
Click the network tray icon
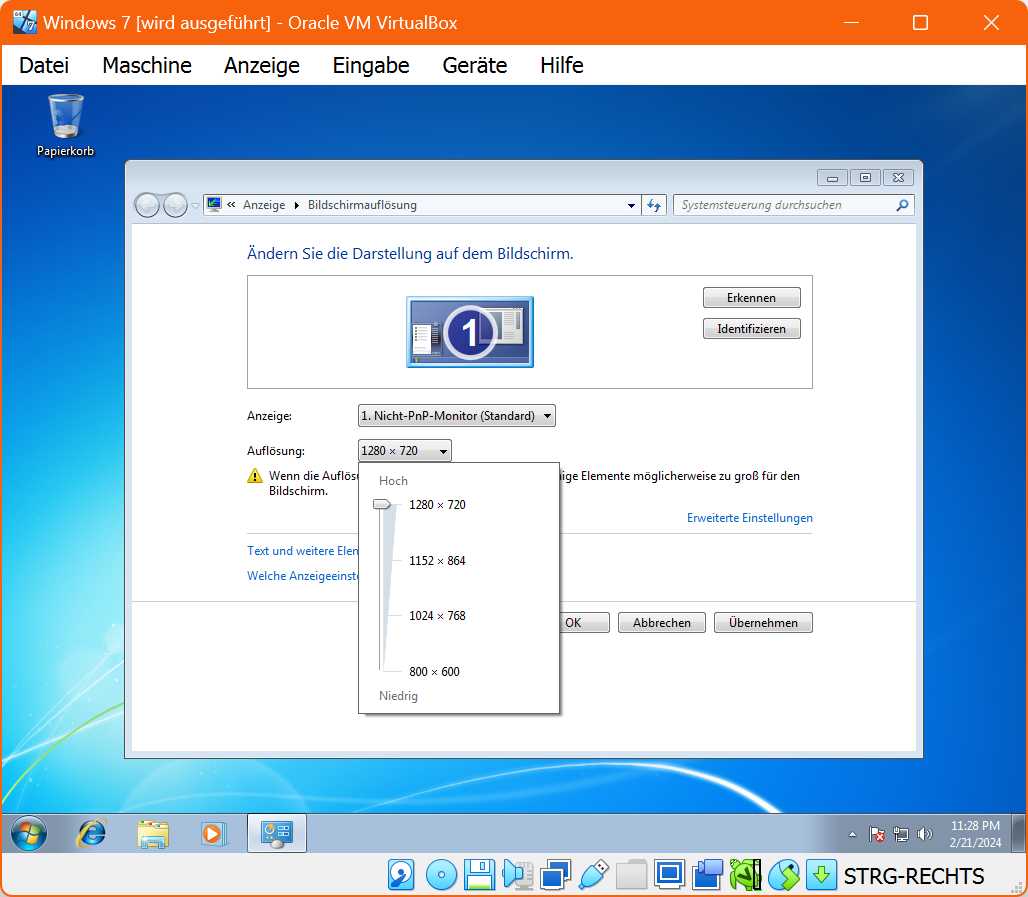pyautogui.click(x=901, y=834)
